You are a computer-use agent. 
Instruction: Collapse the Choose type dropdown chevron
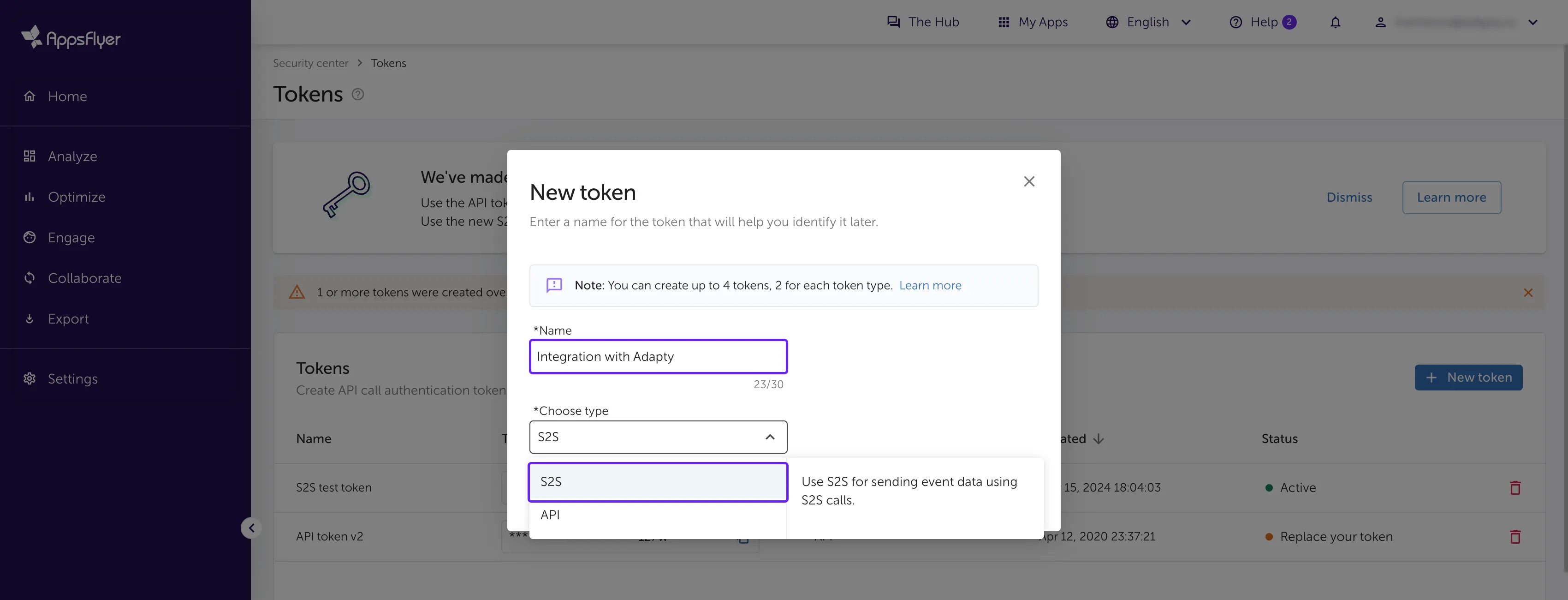coord(769,437)
